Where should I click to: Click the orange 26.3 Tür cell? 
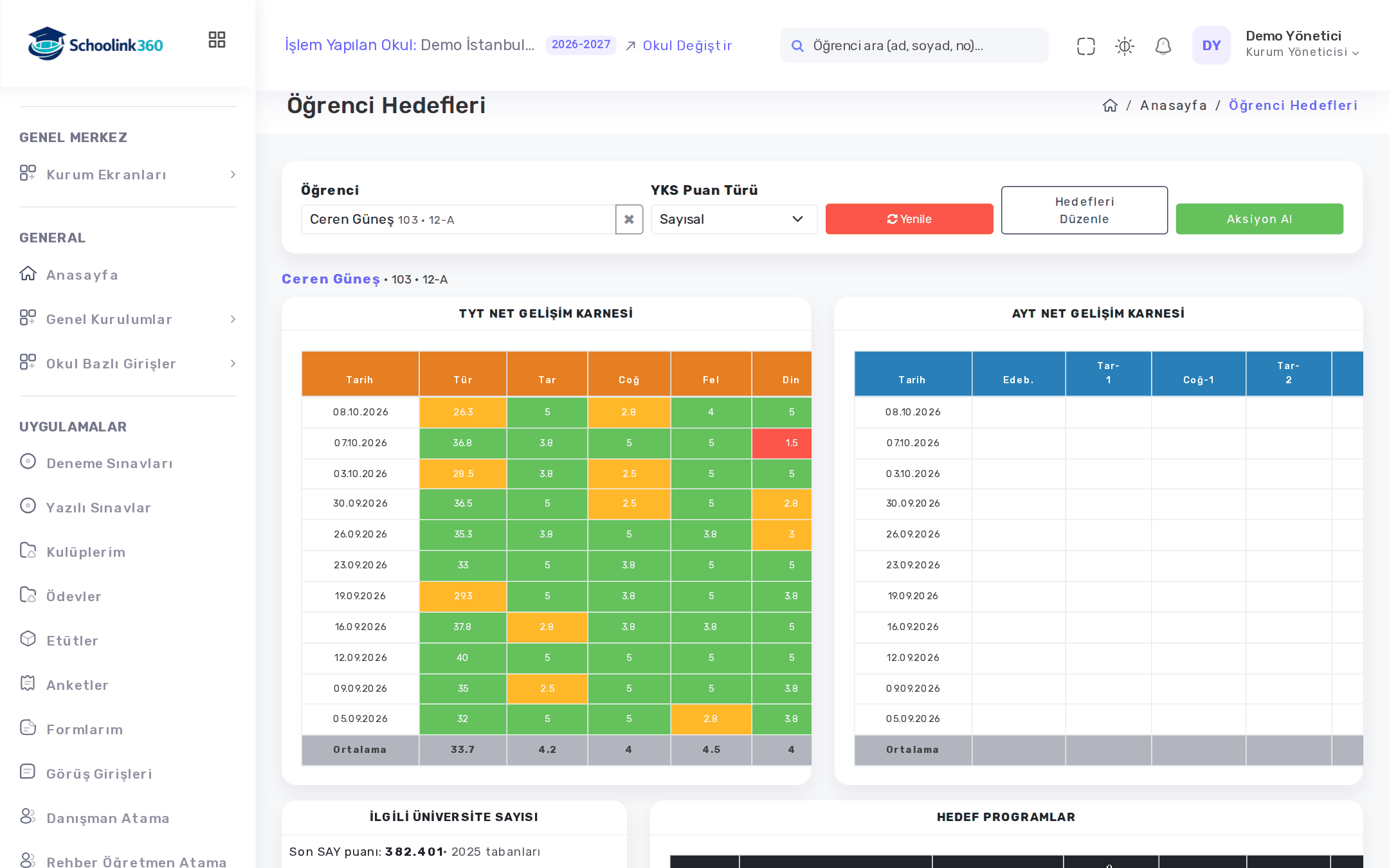point(463,412)
